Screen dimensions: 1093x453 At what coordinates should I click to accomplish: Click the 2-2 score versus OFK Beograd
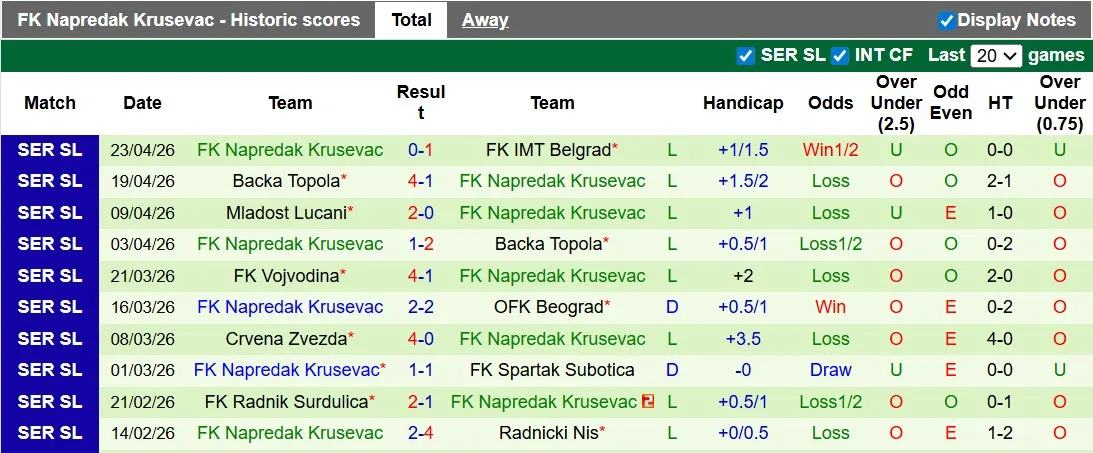420,307
